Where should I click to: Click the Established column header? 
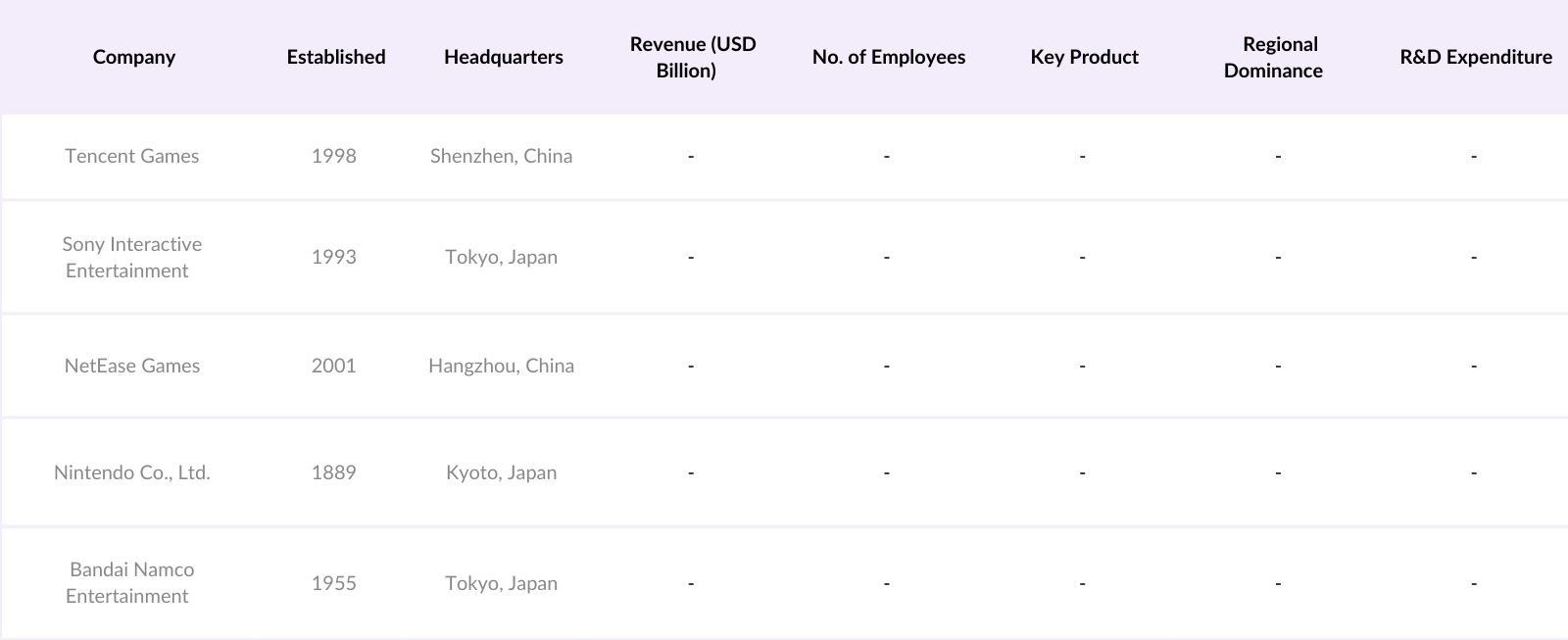[x=335, y=57]
